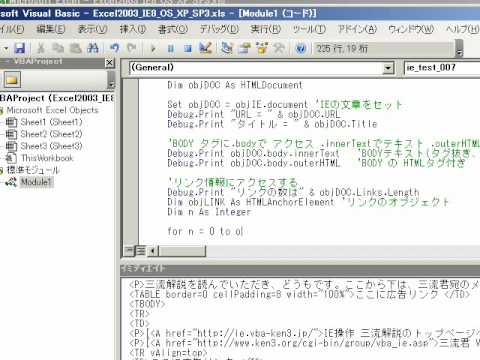Open the 編集(E) menu
The height and width of the screenshot is (360, 480).
(51, 29)
